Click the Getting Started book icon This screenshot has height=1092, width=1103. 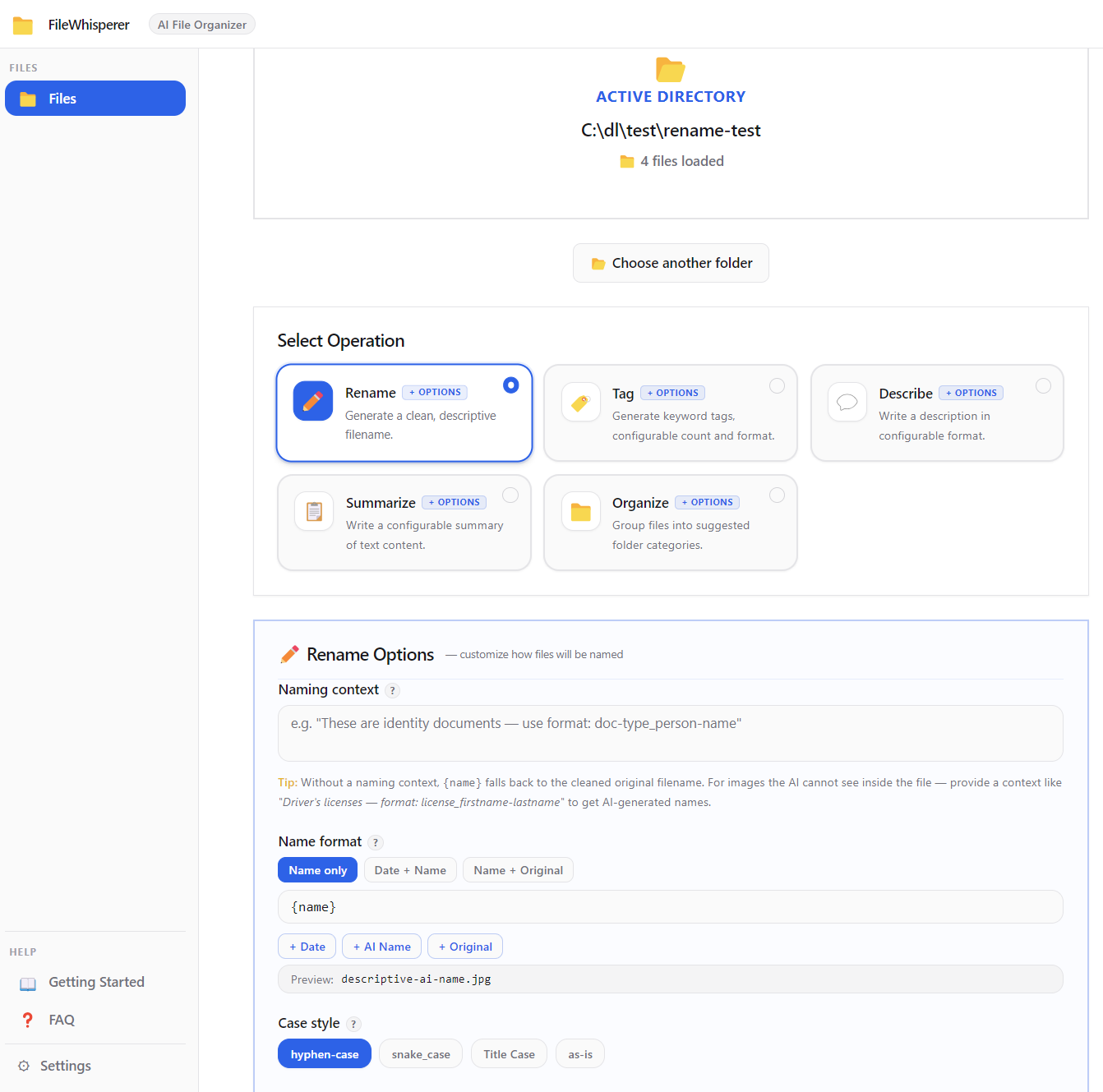tap(28, 984)
